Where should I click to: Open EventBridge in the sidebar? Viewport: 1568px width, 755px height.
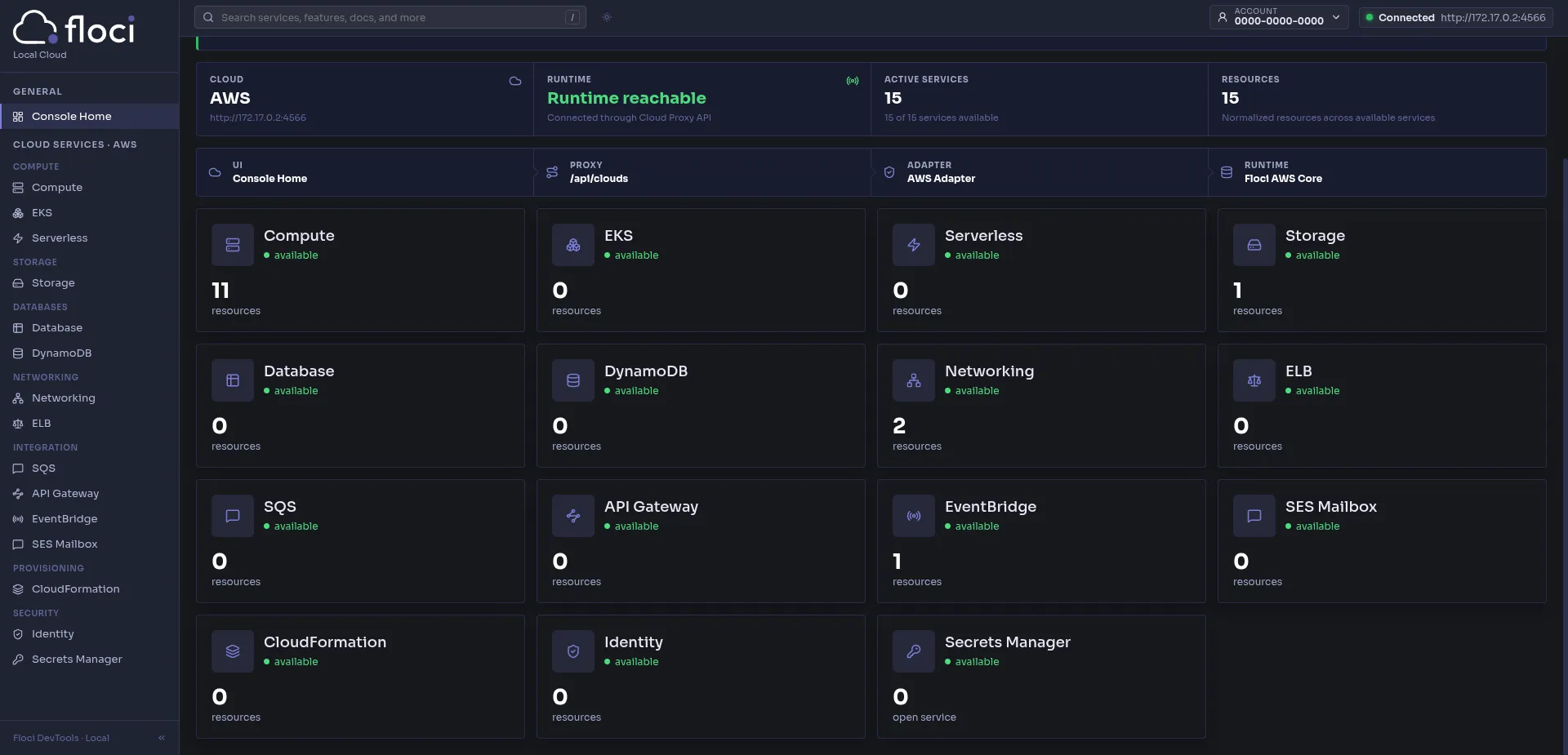coord(90,519)
